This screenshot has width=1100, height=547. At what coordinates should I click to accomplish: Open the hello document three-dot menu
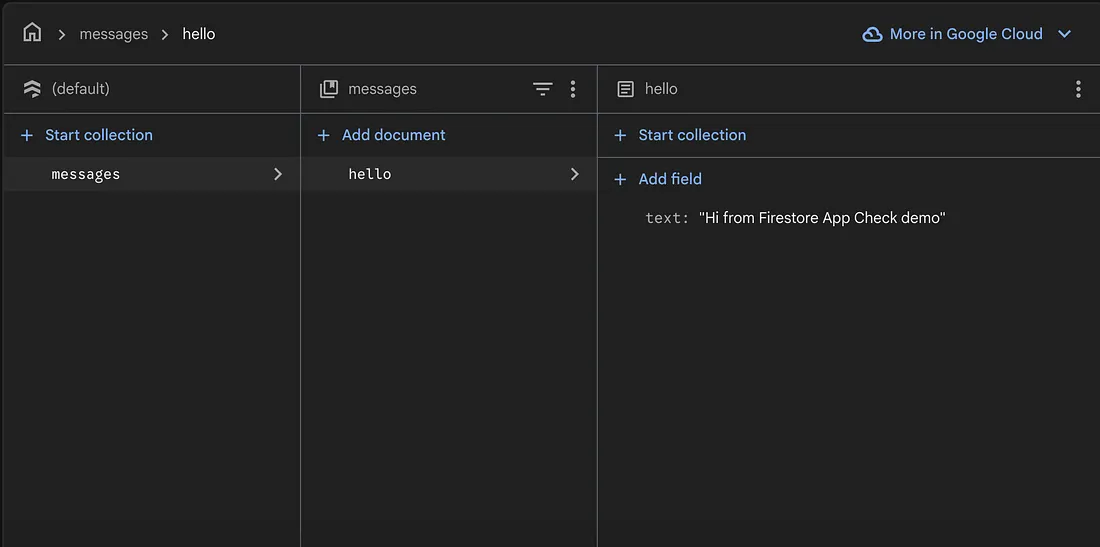1078,89
